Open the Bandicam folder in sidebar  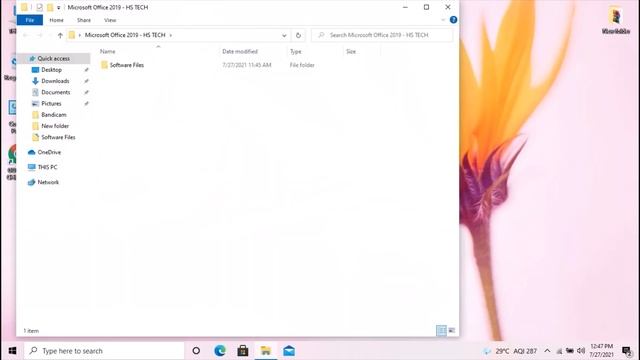click(53, 115)
